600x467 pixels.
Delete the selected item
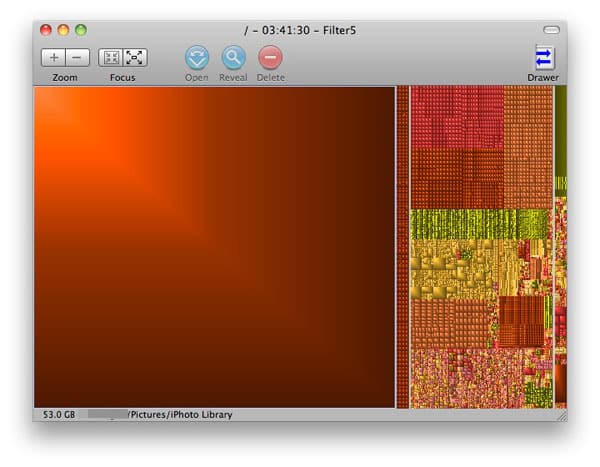coord(270,57)
